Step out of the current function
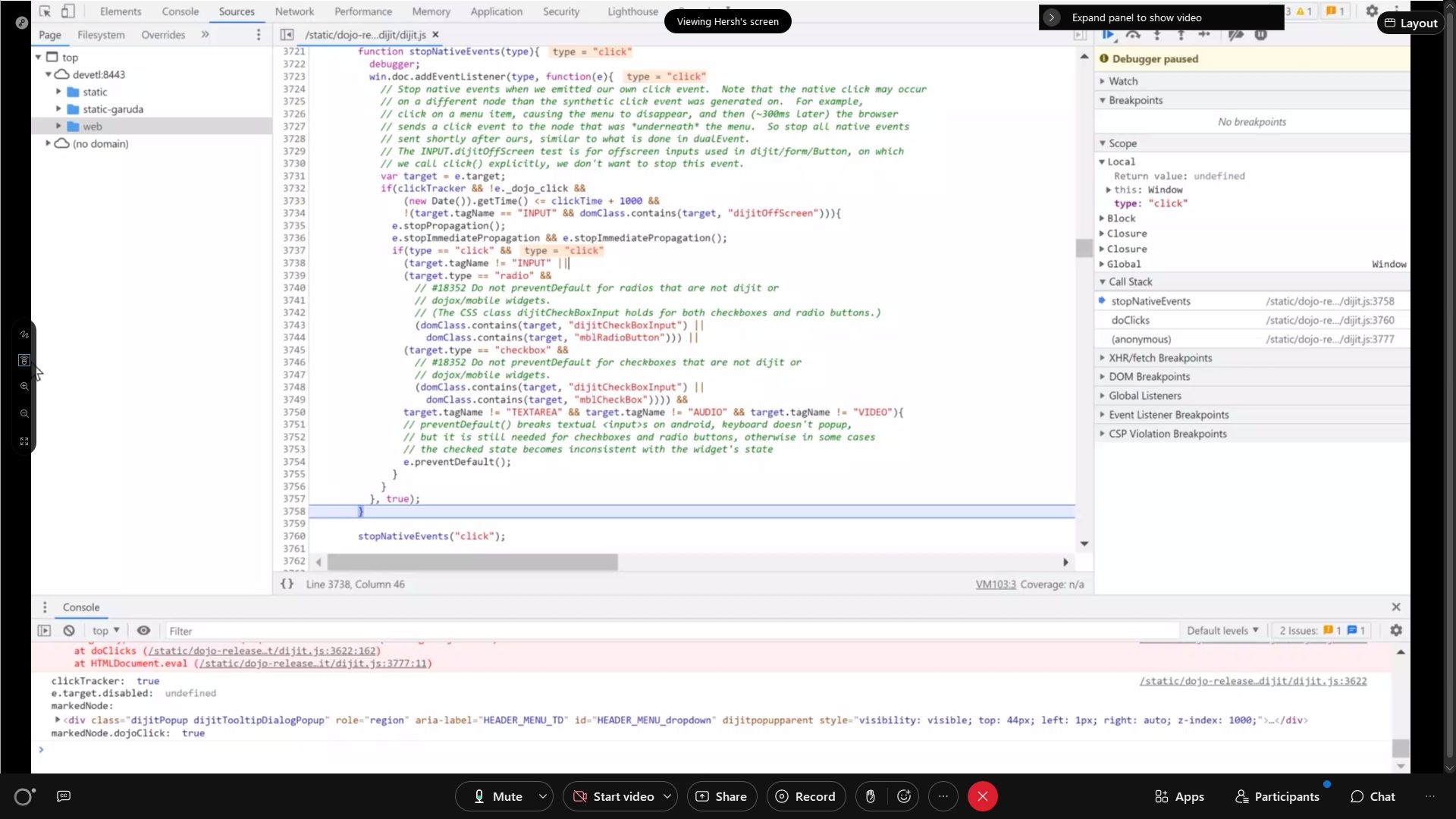The width and height of the screenshot is (1456, 819). pyautogui.click(x=1181, y=35)
